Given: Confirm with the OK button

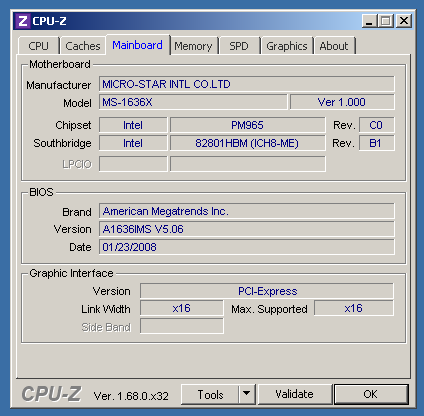Looking at the screenshot, I should 371,394.
